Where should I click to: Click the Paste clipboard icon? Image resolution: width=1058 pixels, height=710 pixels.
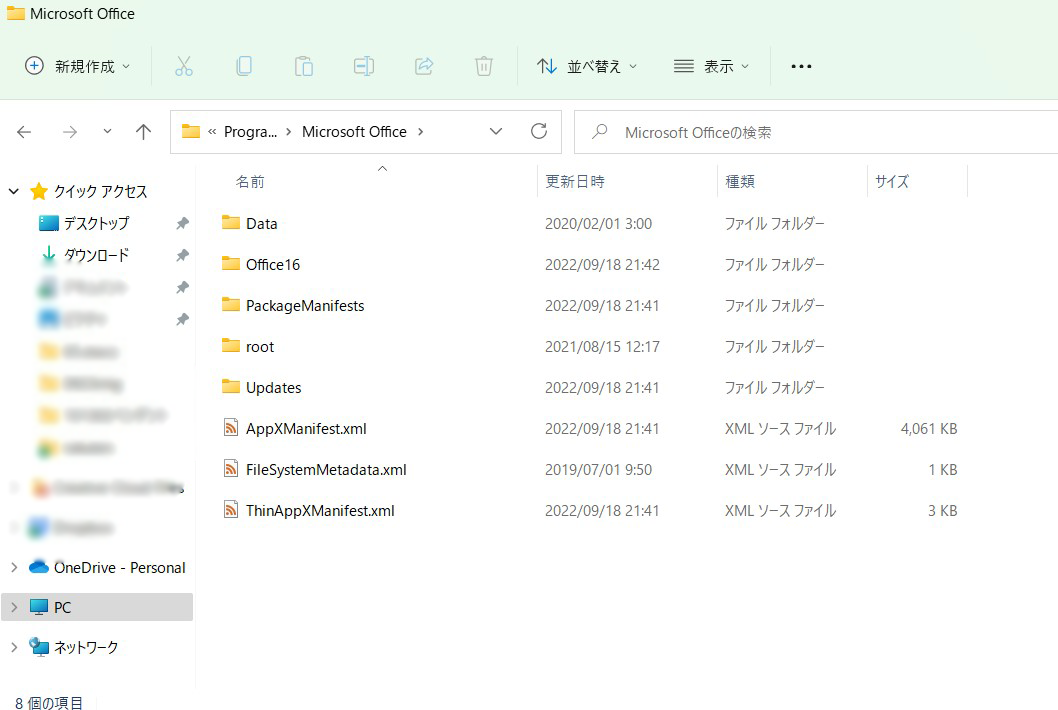click(304, 66)
